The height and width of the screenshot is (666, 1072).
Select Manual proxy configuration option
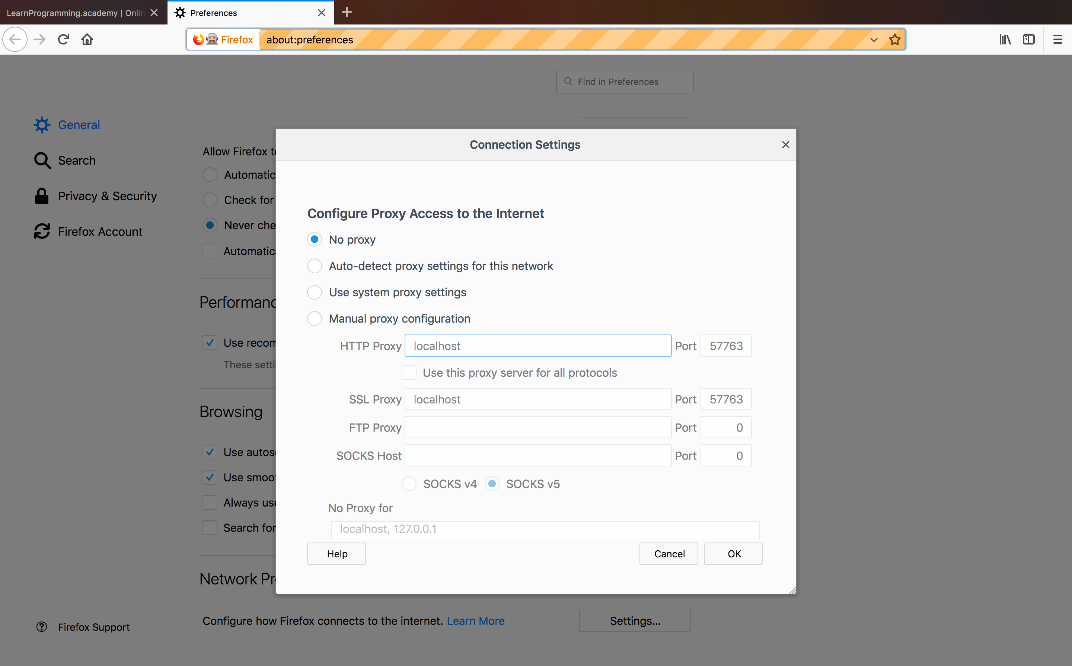pyautogui.click(x=314, y=319)
